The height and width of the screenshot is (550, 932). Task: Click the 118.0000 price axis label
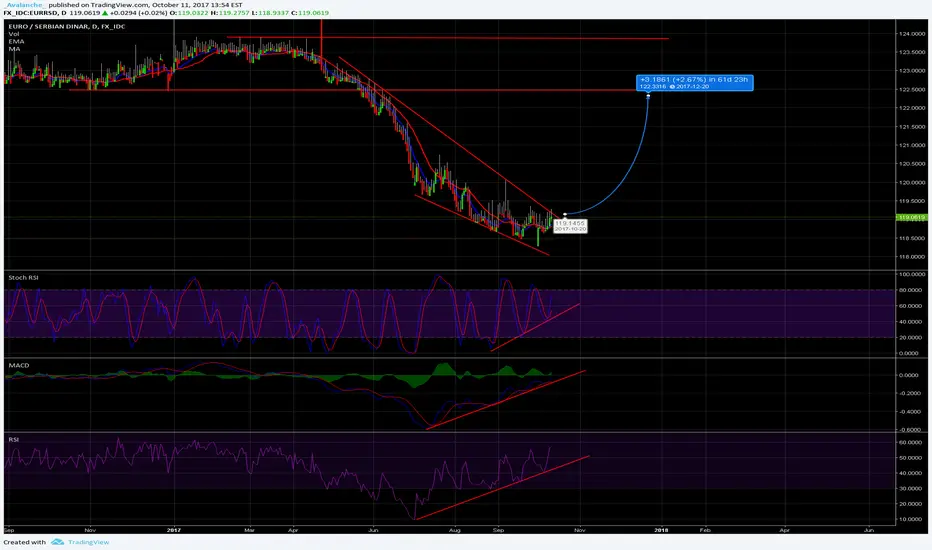tap(912, 257)
